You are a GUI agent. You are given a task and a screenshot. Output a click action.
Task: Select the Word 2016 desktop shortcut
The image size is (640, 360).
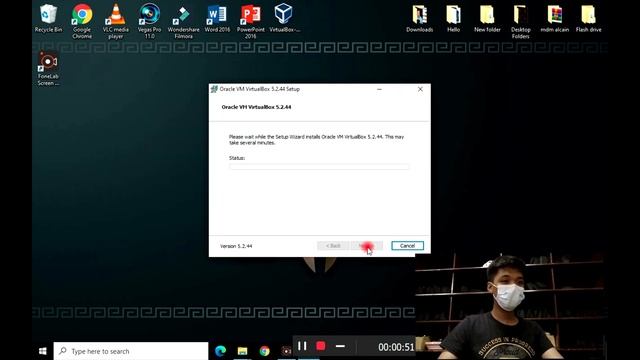[217, 18]
